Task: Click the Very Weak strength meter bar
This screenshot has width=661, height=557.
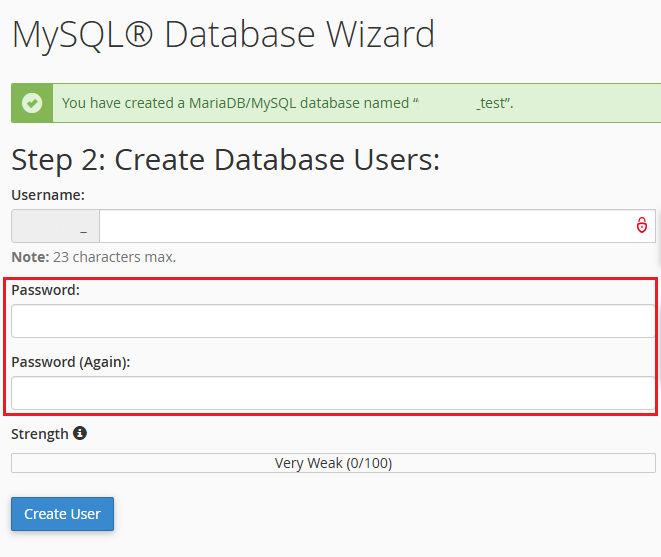Action: click(333, 463)
